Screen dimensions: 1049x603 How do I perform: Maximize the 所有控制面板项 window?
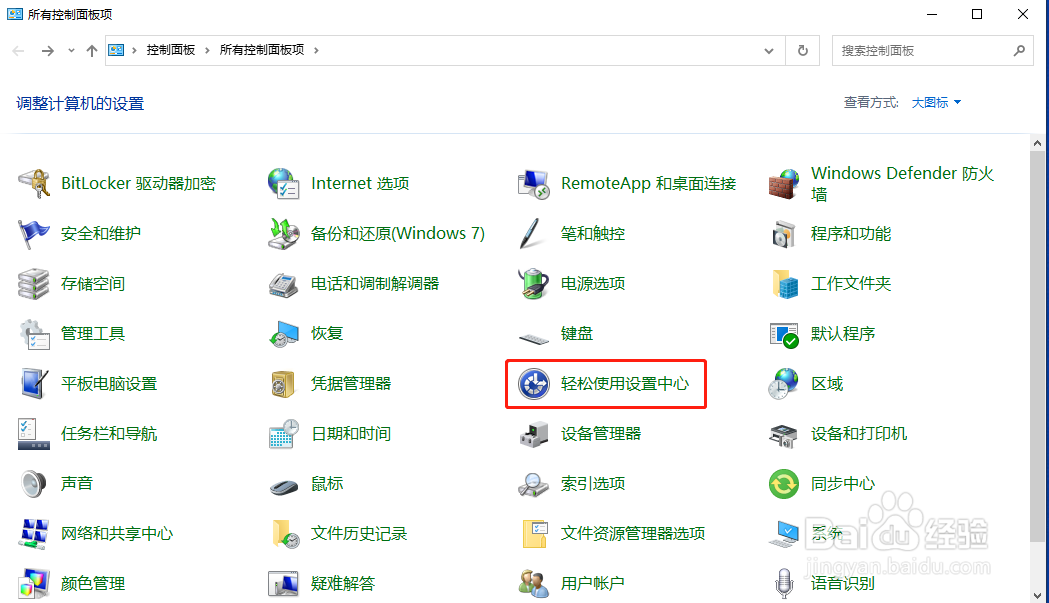tap(977, 14)
